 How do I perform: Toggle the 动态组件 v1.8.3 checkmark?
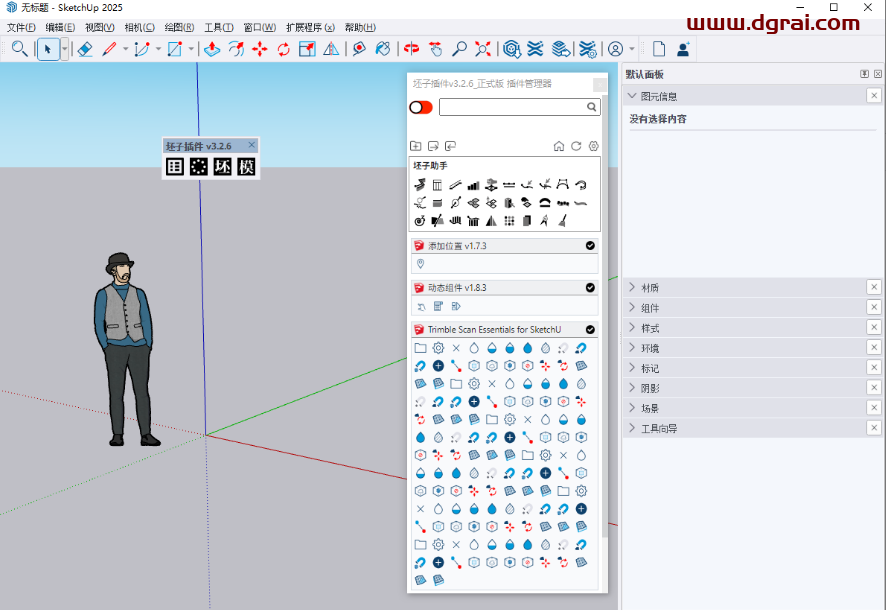pos(590,287)
